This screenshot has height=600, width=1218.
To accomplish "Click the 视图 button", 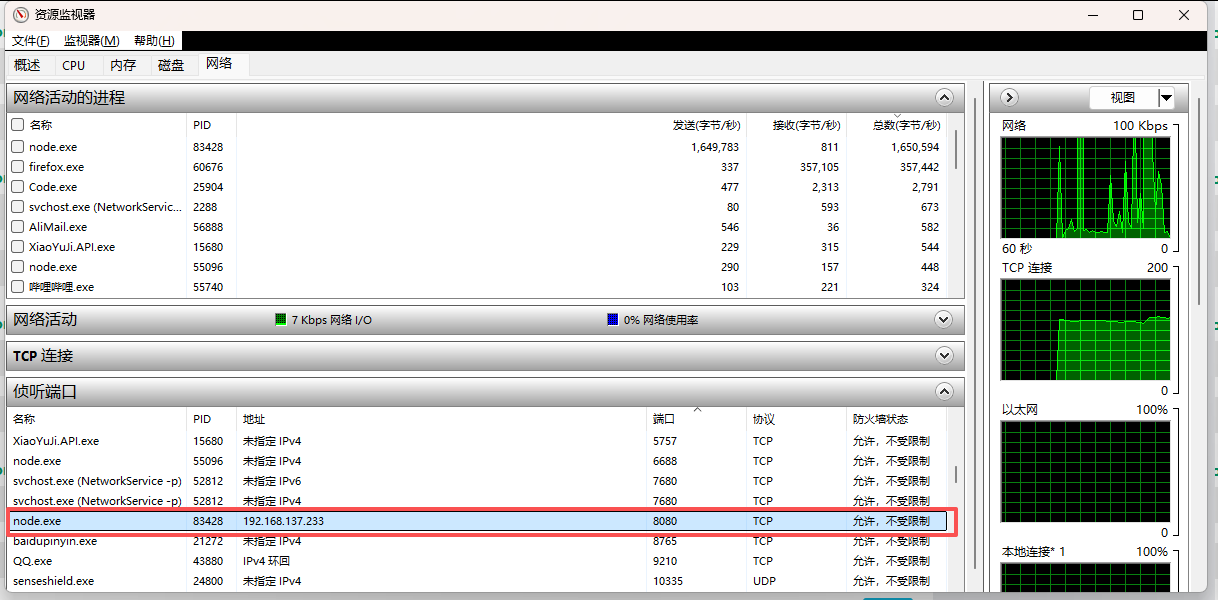I will coord(1123,97).
